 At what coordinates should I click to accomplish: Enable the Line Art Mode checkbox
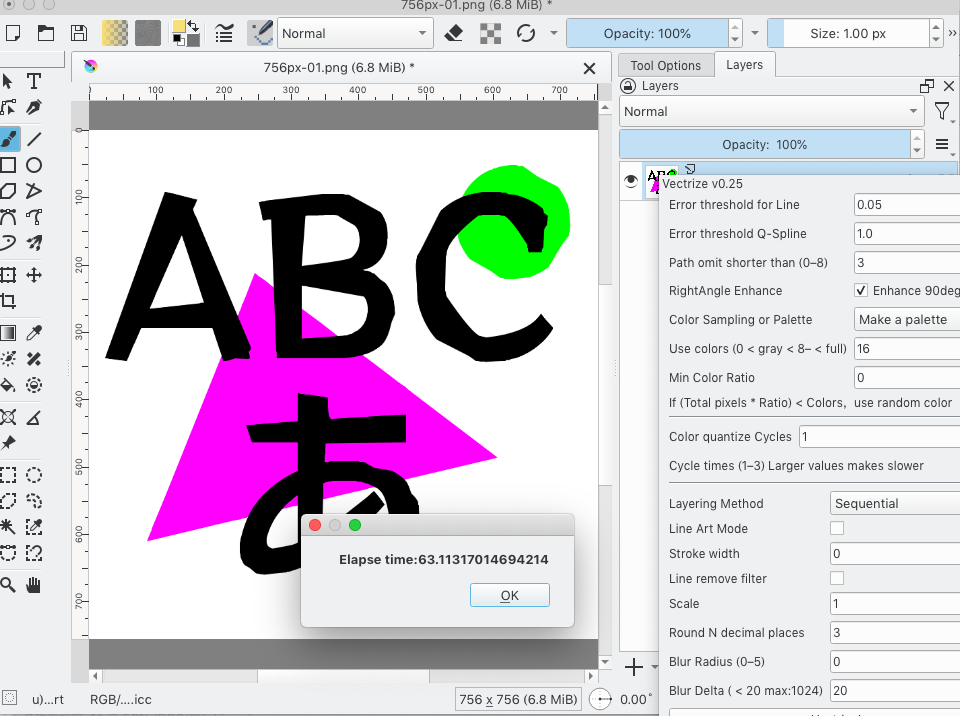pos(837,528)
